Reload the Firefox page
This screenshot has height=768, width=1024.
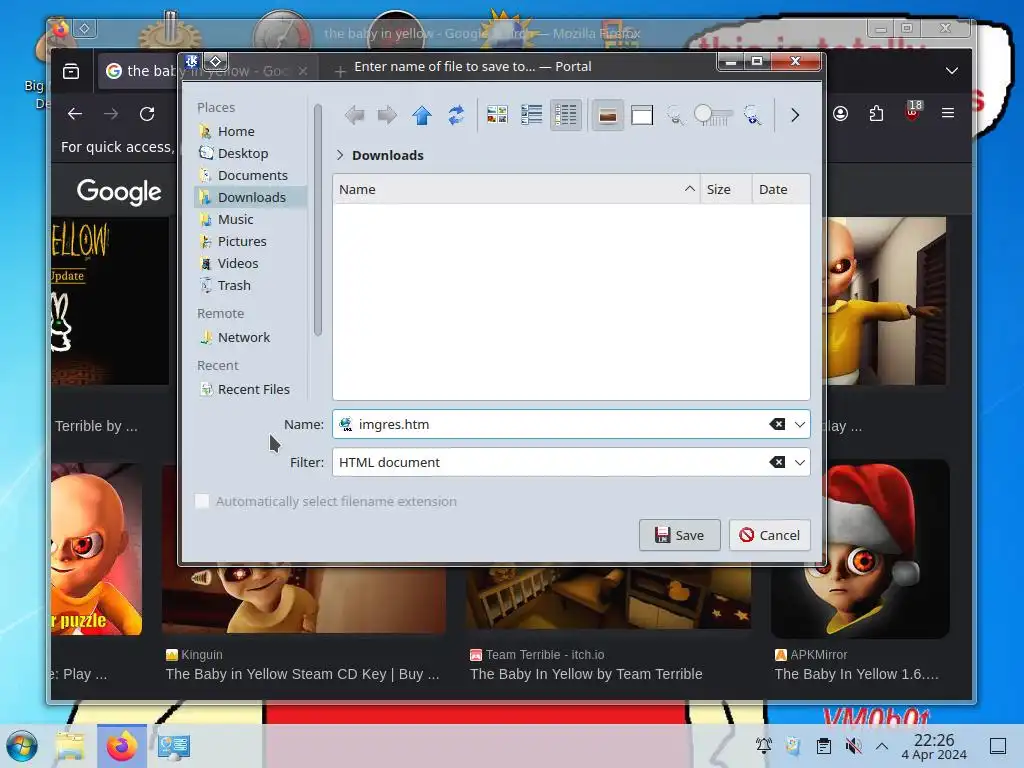tap(147, 114)
